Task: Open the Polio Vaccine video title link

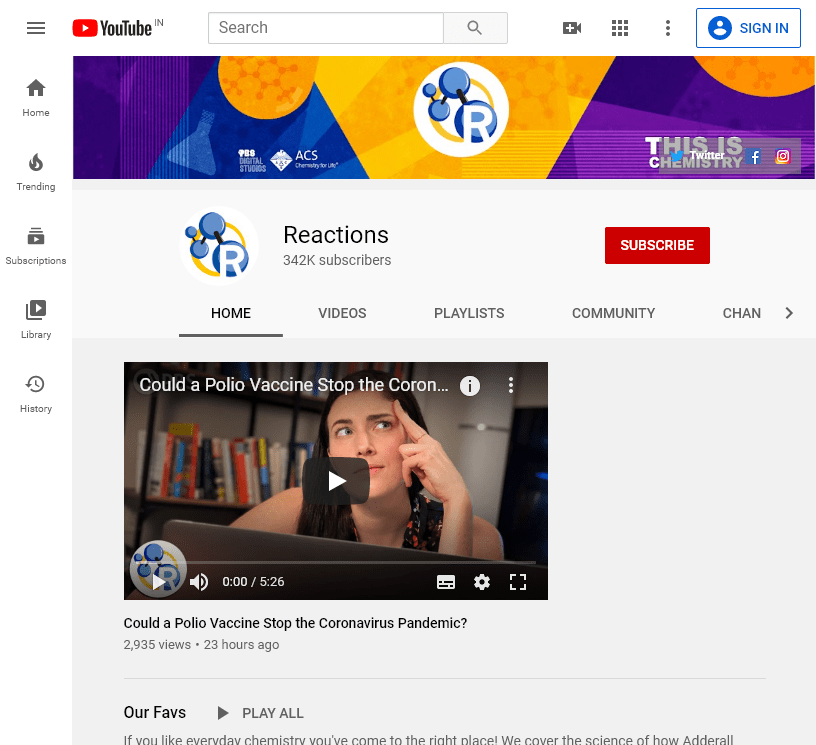Action: coord(296,623)
